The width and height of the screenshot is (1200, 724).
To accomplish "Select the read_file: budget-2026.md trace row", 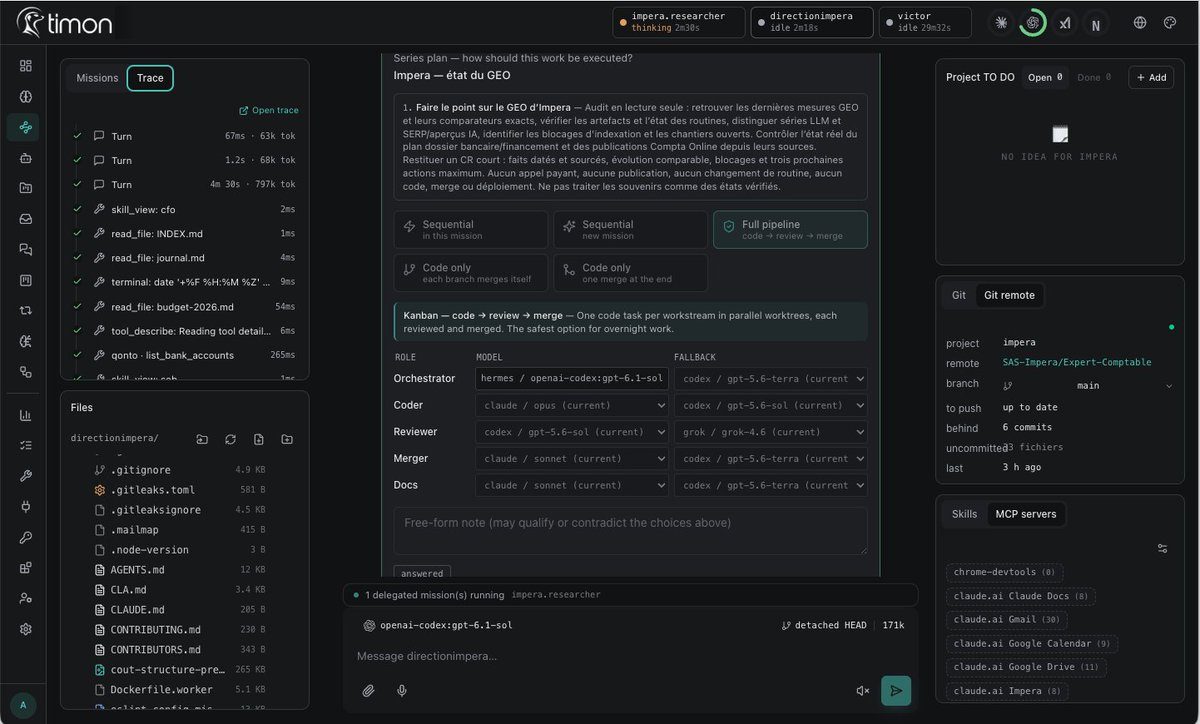I will pos(184,306).
